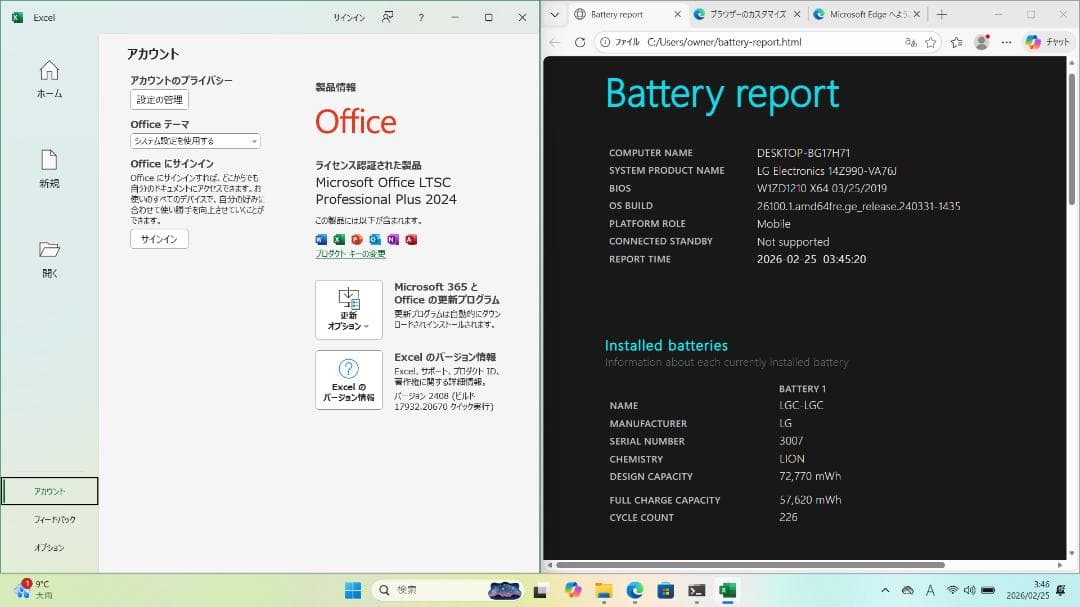Viewport: 1080px width, 607px height.
Task: Open the help question mark in Excel title bar
Action: pyautogui.click(x=421, y=18)
